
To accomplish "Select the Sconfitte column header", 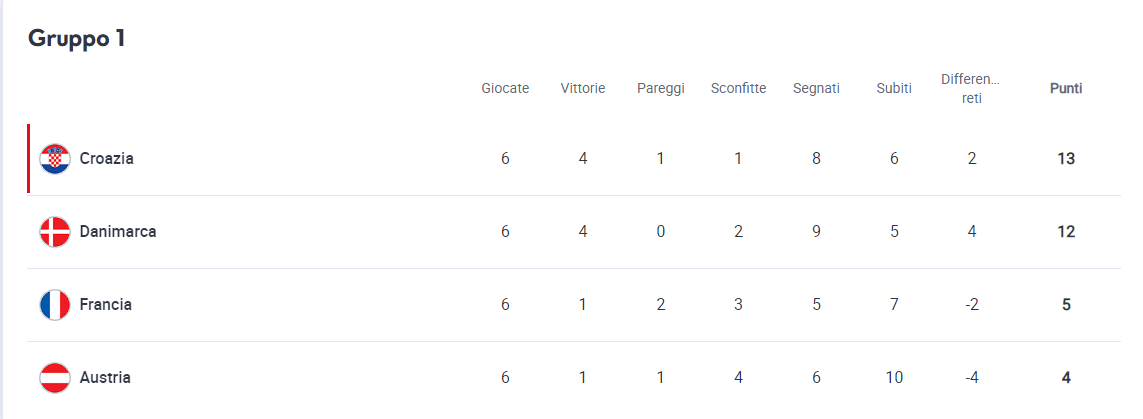I will pyautogui.click(x=738, y=89).
